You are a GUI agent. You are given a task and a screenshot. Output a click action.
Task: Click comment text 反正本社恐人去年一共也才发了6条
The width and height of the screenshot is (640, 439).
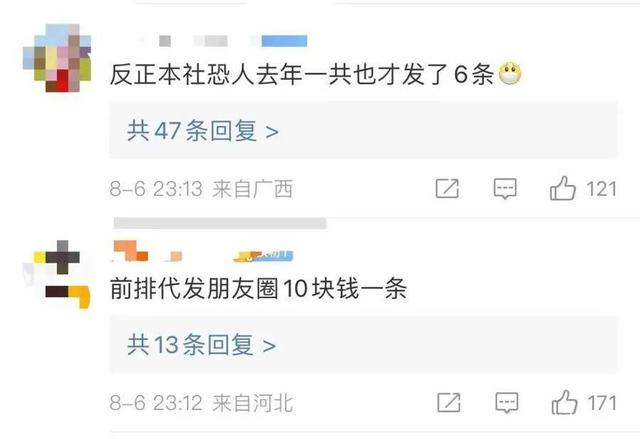coord(302,75)
